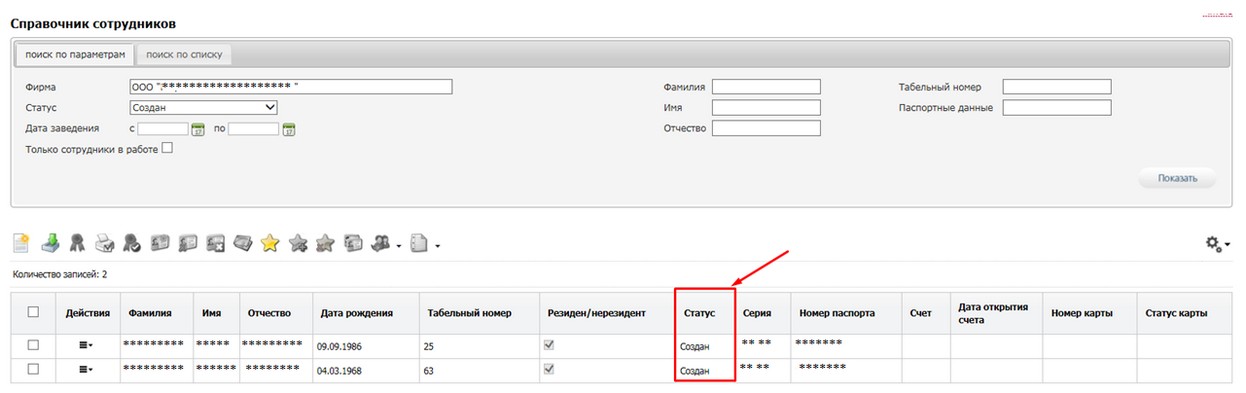Viewport: 1246px width, 393px height.
Task: Open calendar picker for the start date
Action: [x=198, y=129]
